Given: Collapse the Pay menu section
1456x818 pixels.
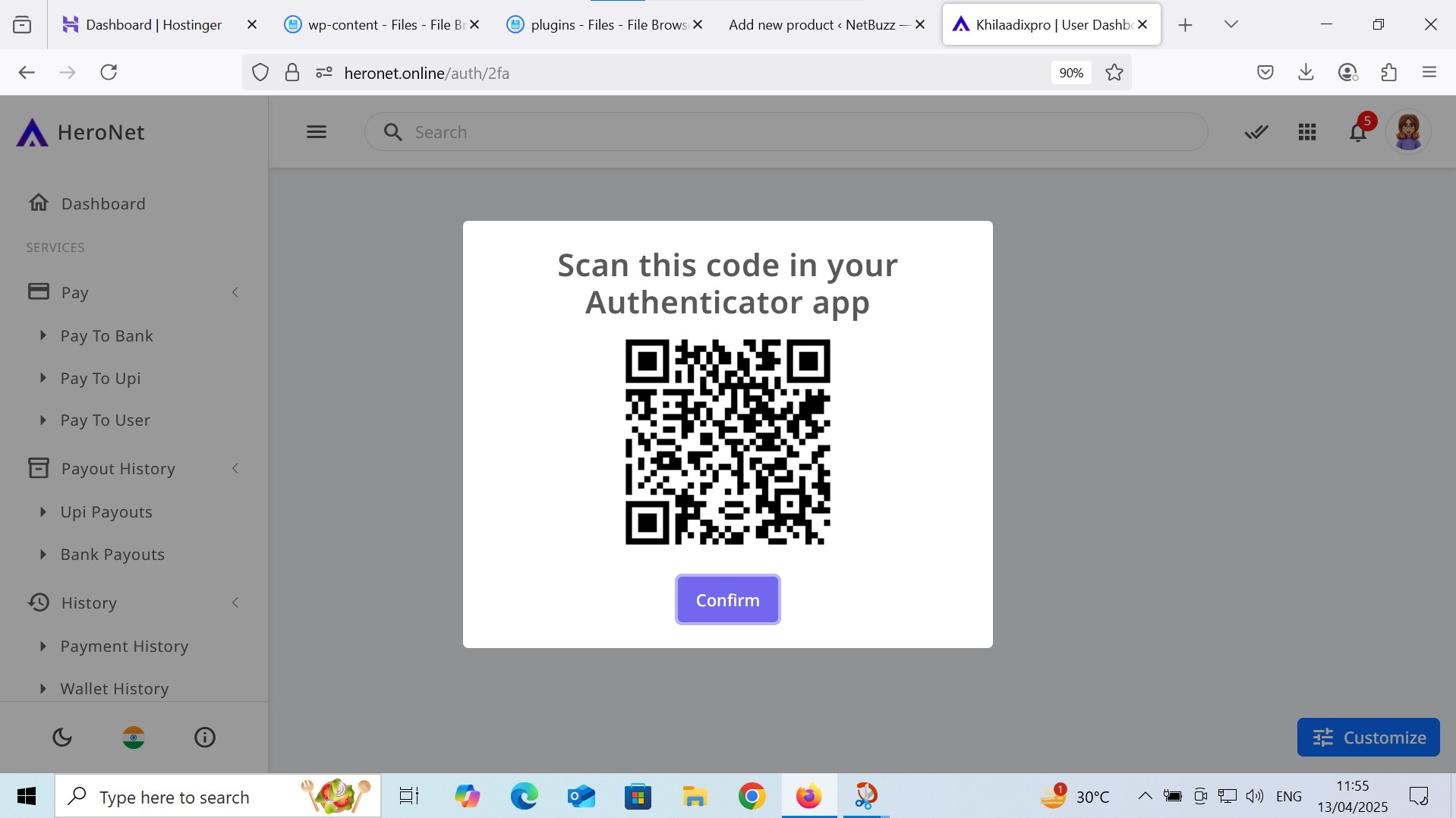Looking at the screenshot, I should point(235,292).
